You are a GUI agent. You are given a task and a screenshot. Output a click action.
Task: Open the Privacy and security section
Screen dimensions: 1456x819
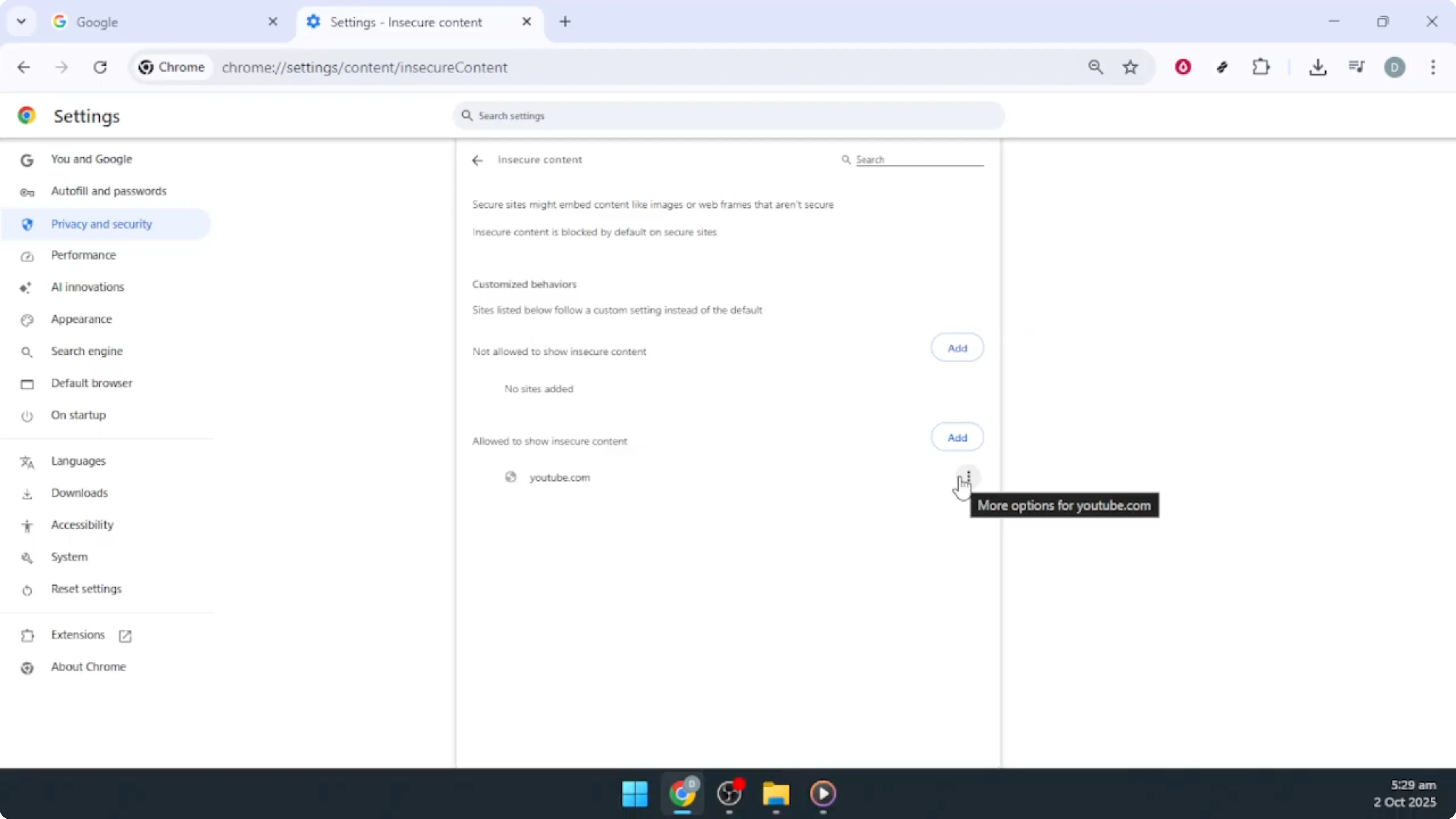tap(102, 223)
